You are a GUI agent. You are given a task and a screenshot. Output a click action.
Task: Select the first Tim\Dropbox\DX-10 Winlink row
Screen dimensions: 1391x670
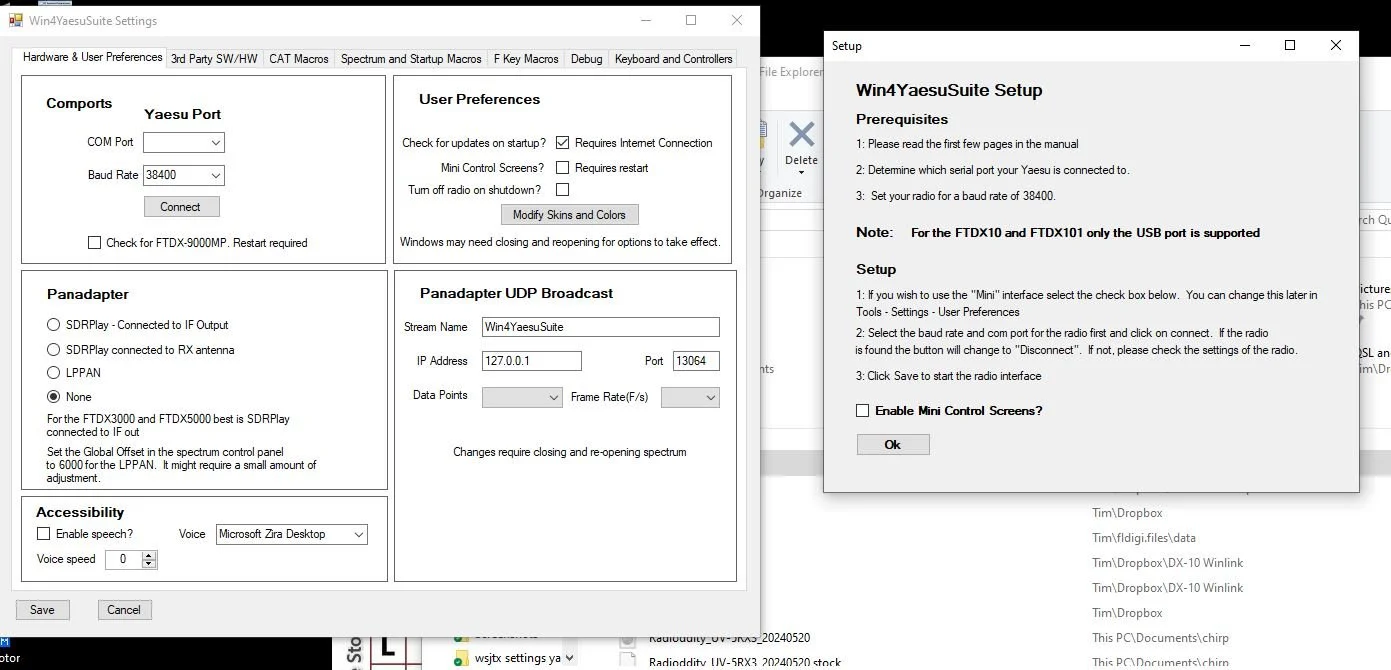[1167, 563]
